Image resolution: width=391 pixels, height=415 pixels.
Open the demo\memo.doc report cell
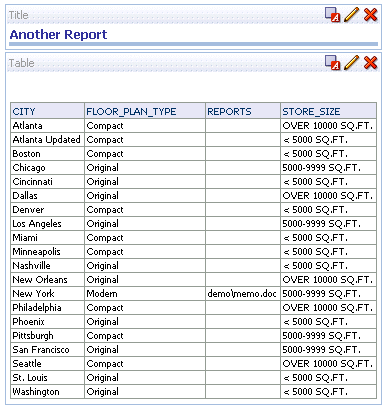243,294
